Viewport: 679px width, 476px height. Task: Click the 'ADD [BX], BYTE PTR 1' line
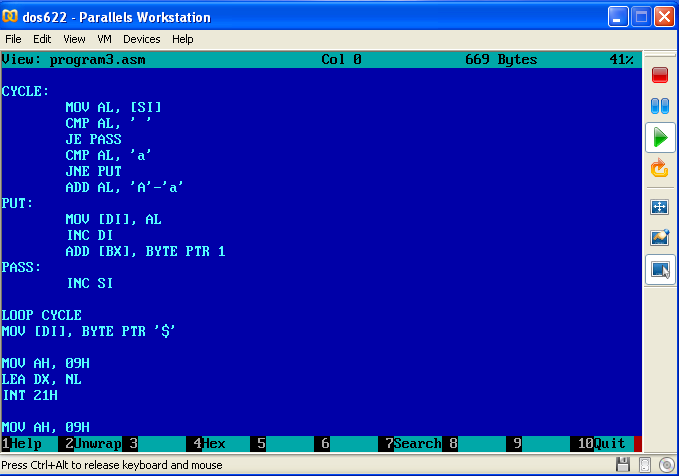point(146,251)
